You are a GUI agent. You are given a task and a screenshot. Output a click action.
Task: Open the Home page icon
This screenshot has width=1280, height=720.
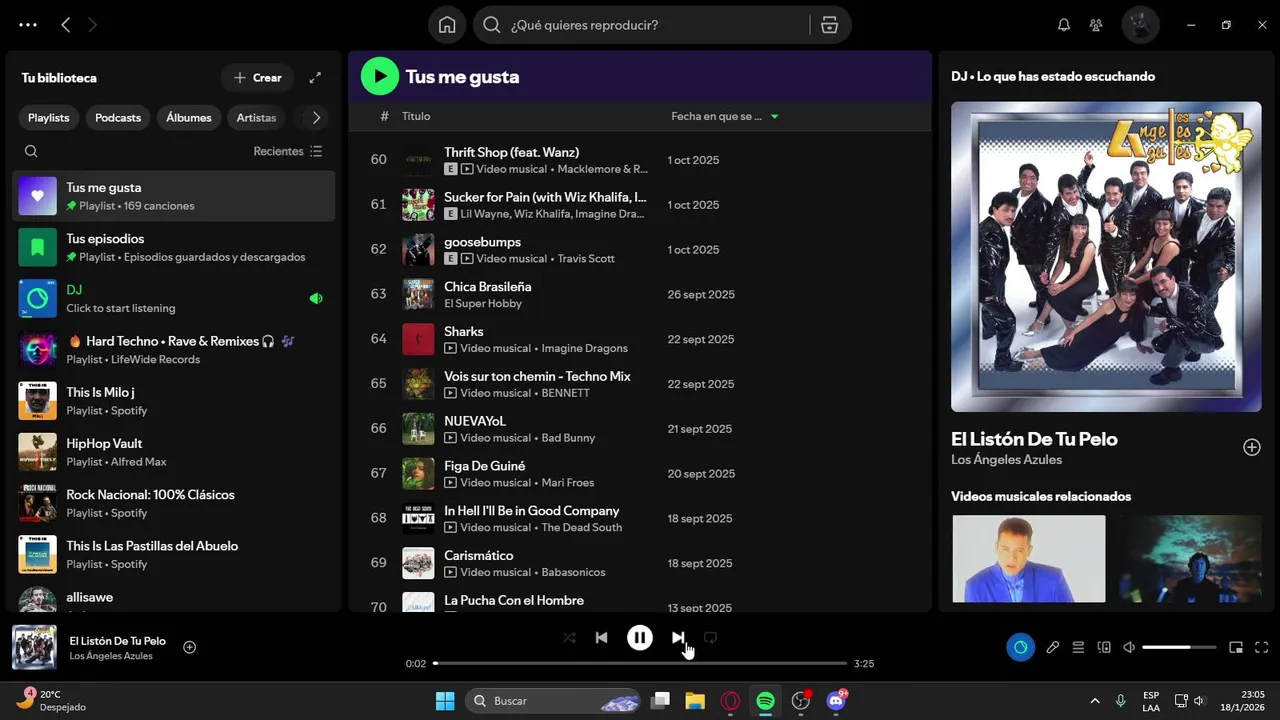tap(447, 25)
